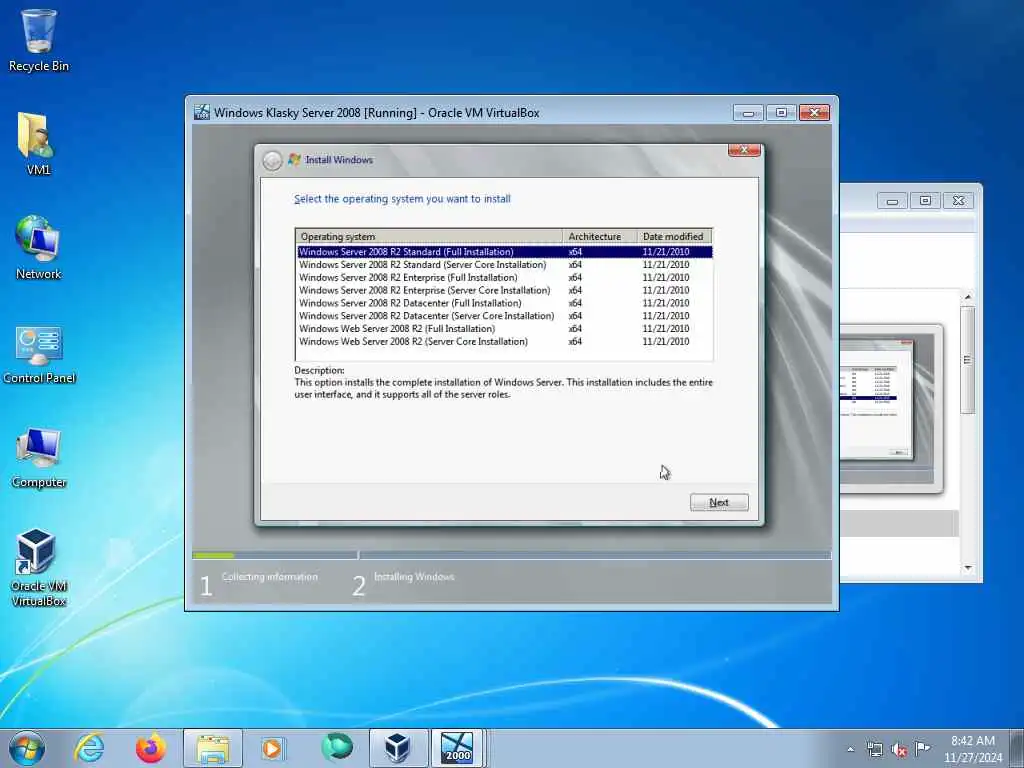Open the Recycle Bin desktop icon
The width and height of the screenshot is (1024, 768).
point(39,39)
